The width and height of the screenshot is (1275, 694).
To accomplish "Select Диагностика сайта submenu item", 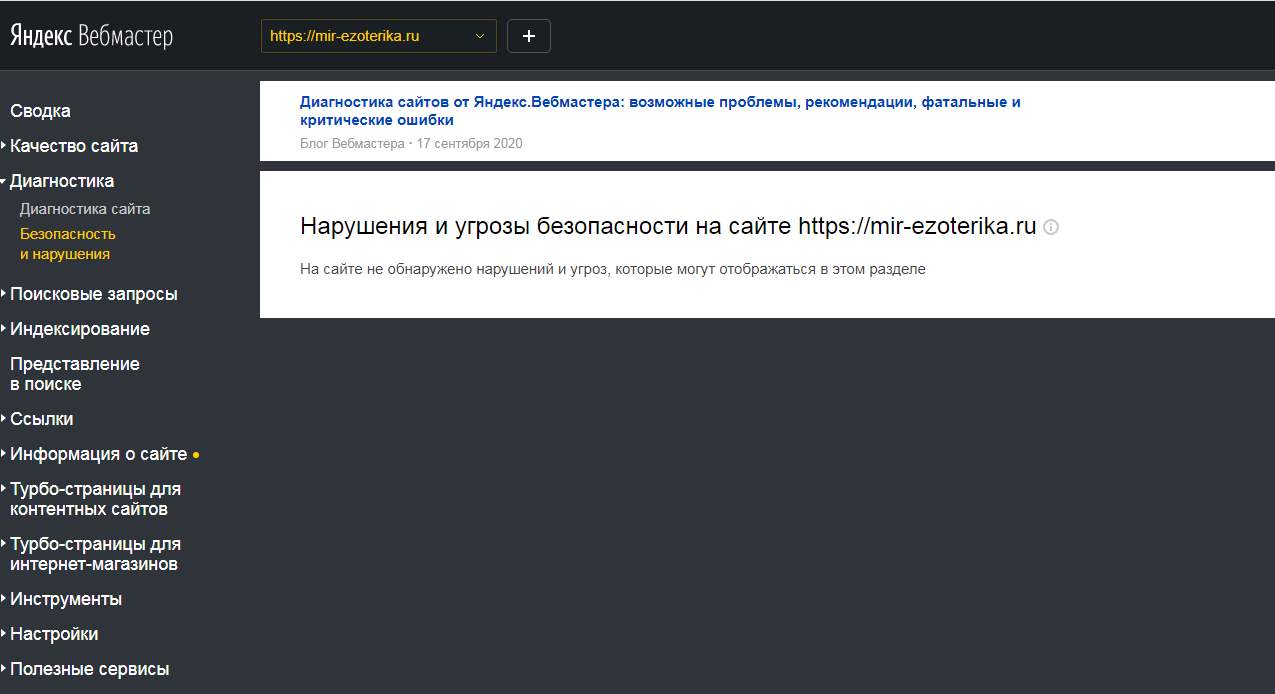I will (85, 209).
